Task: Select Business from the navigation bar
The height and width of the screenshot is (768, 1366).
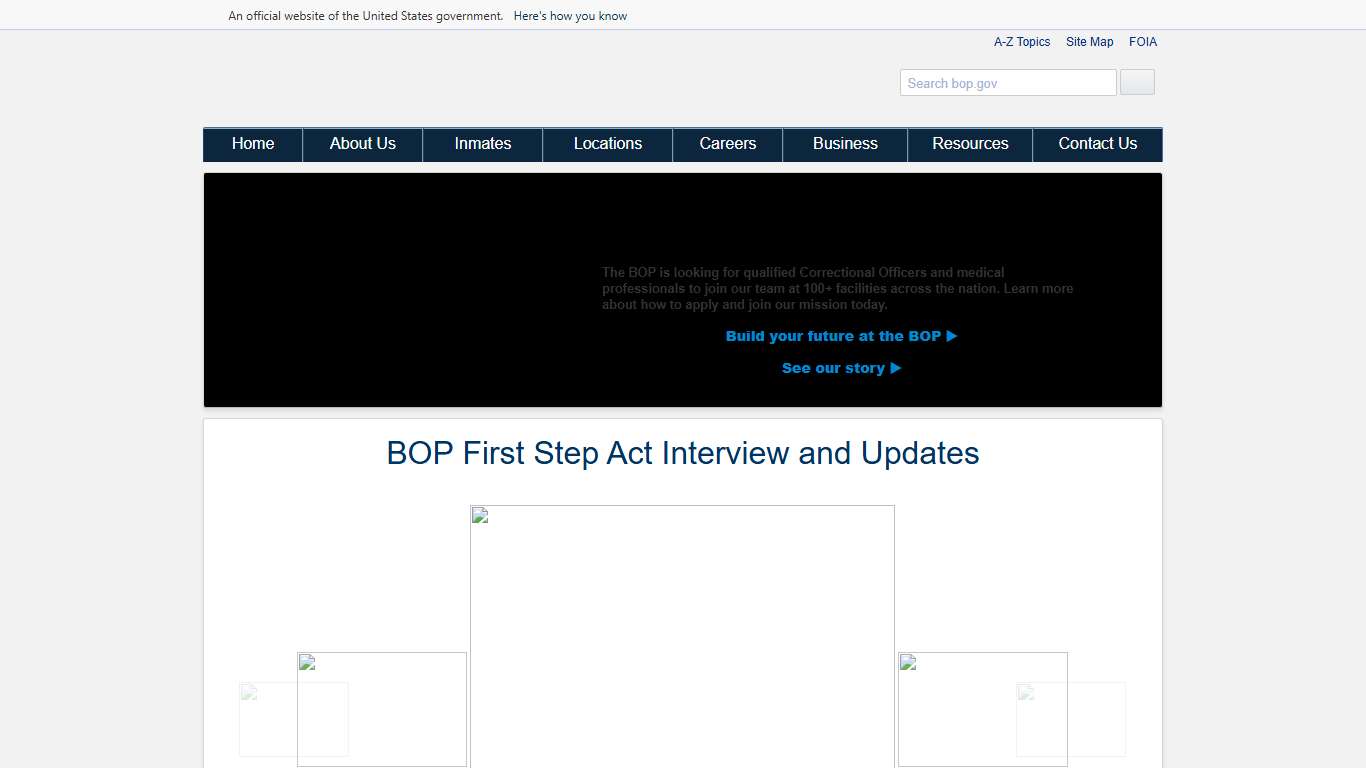Action: click(844, 144)
